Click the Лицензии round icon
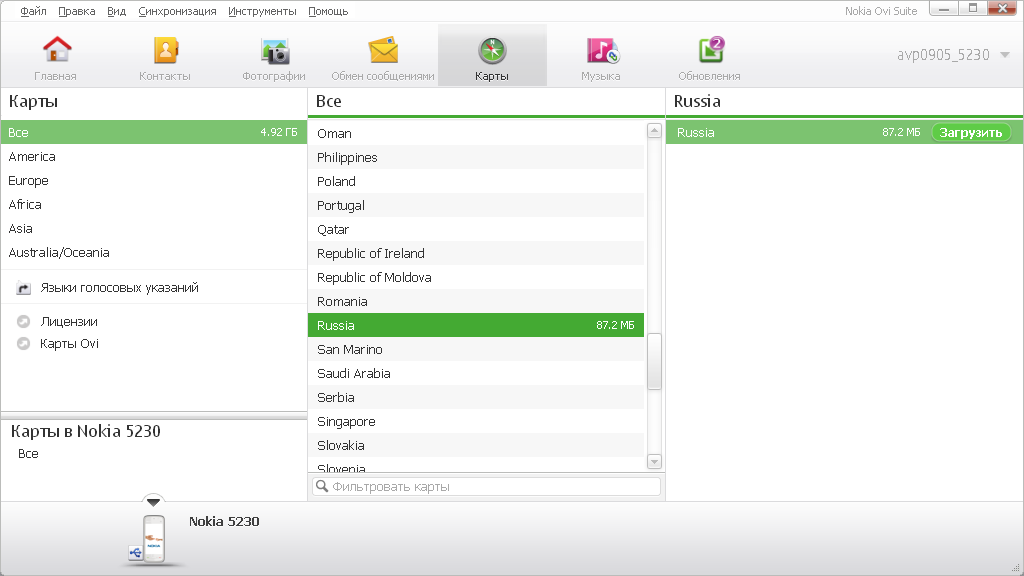1024x576 pixels. coord(24,321)
